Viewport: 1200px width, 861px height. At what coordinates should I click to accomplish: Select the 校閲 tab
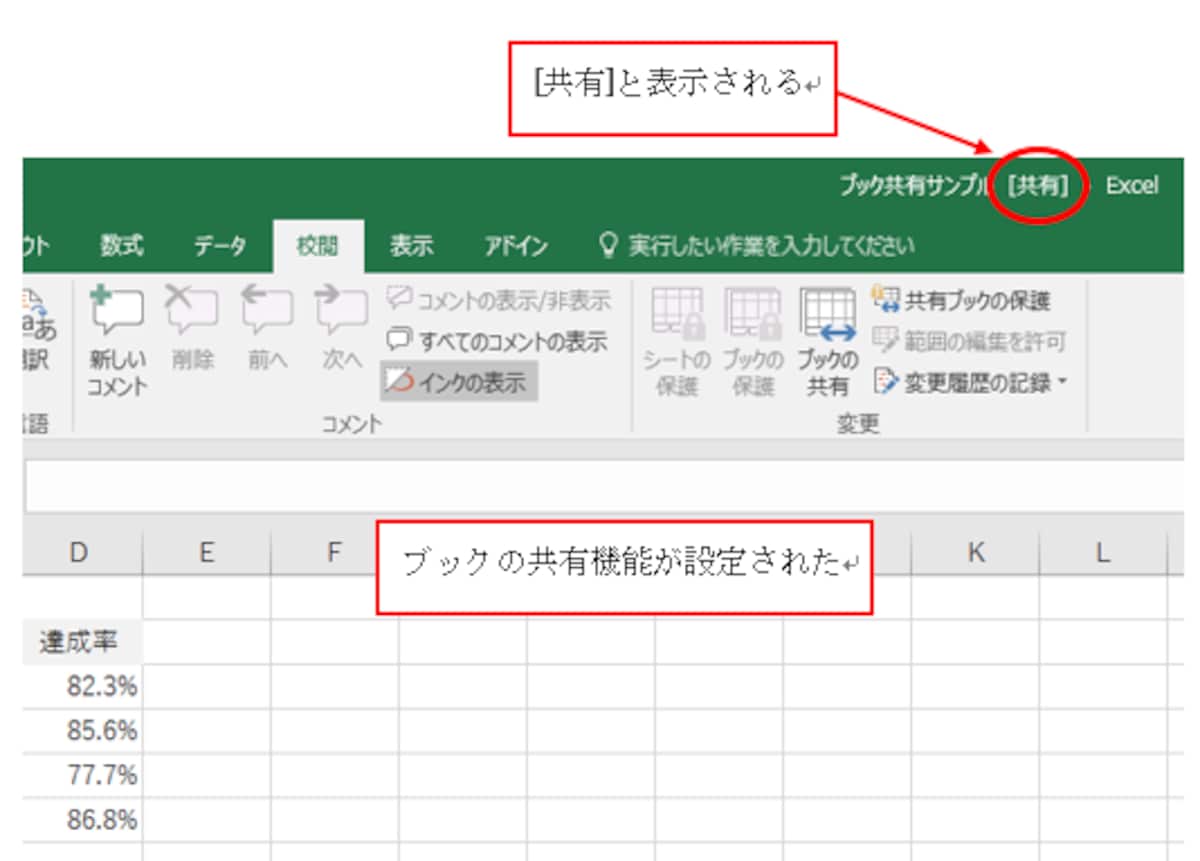pyautogui.click(x=318, y=246)
